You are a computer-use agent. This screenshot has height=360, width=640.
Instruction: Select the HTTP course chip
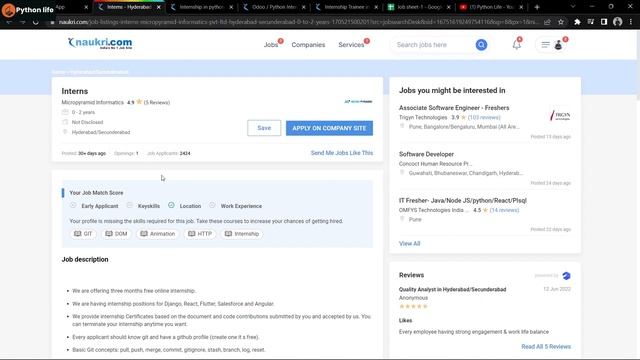200,234
